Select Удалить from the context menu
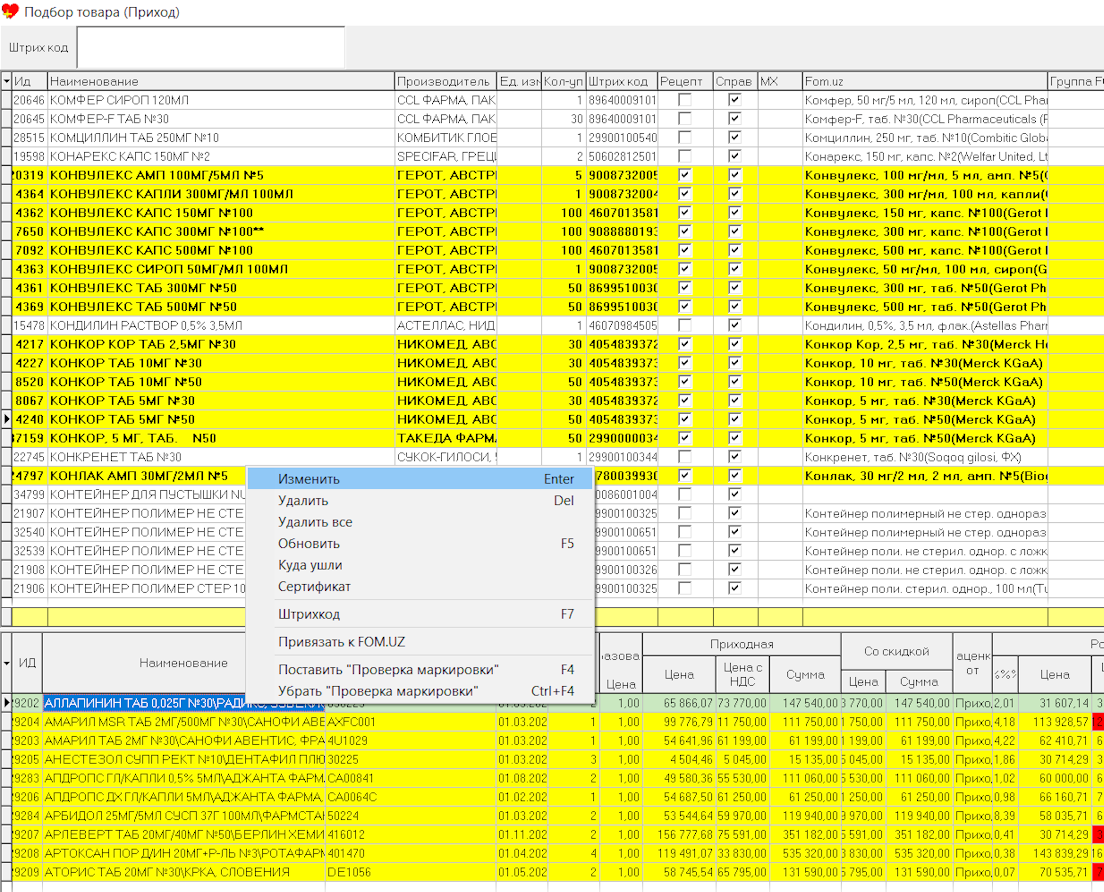The height and width of the screenshot is (892, 1104). (x=303, y=501)
